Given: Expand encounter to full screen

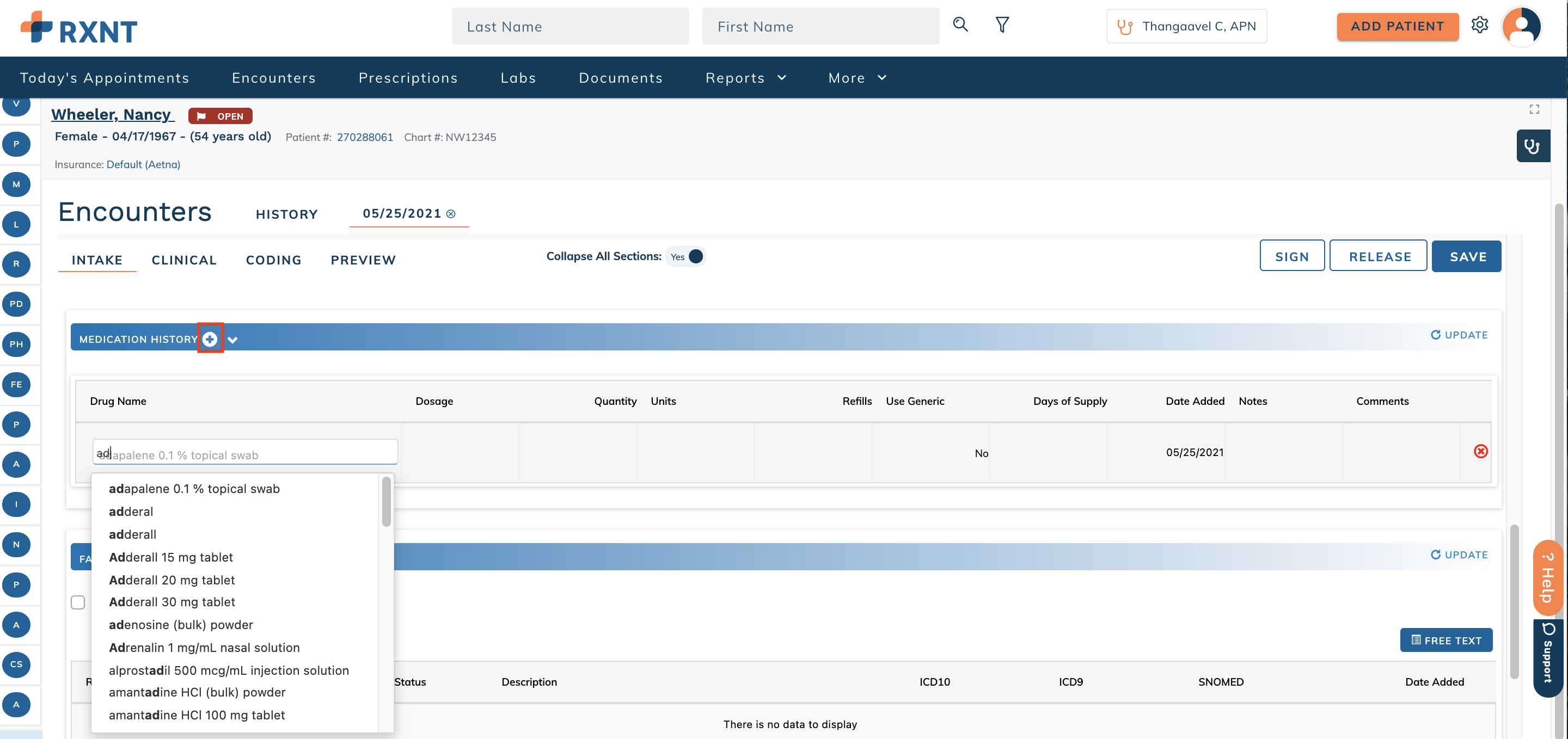Looking at the screenshot, I should click(1534, 109).
